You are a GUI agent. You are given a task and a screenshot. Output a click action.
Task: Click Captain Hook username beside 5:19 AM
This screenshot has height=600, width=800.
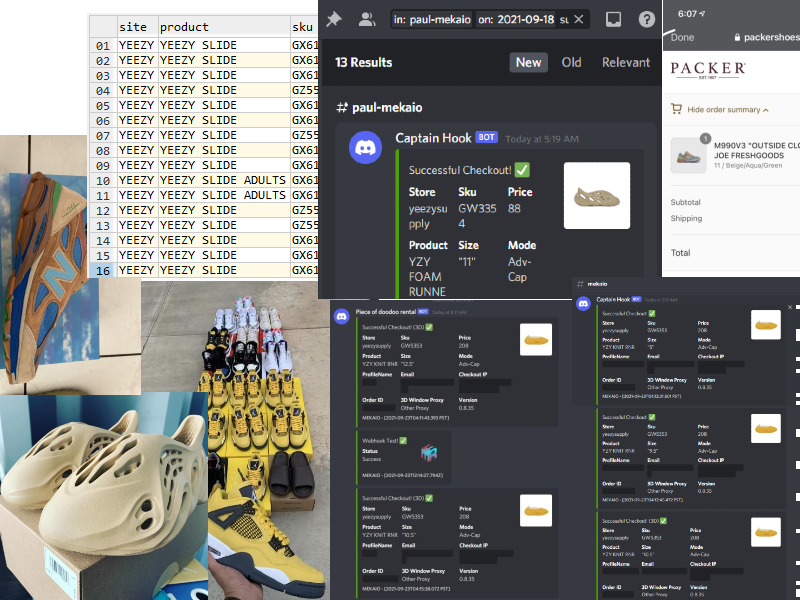433,138
